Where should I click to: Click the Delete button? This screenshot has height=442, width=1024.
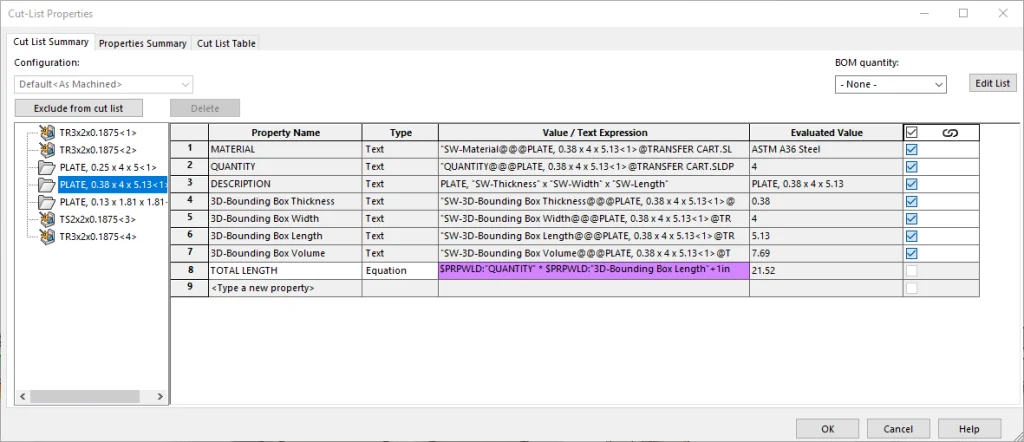(205, 108)
